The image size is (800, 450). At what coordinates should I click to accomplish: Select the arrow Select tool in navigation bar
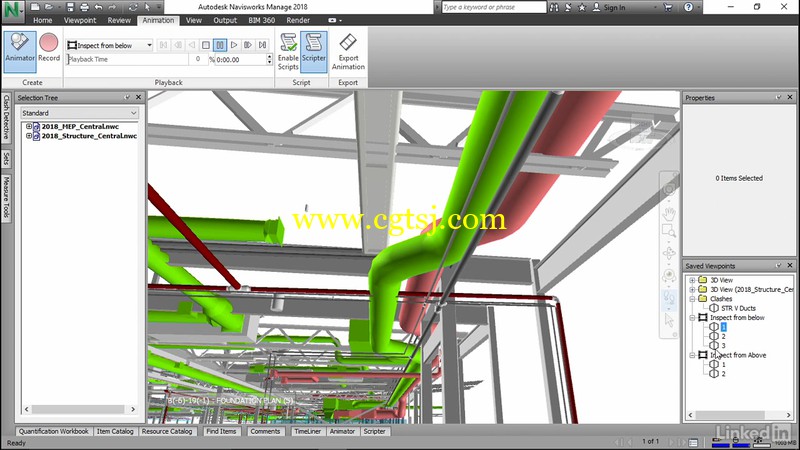tap(669, 320)
